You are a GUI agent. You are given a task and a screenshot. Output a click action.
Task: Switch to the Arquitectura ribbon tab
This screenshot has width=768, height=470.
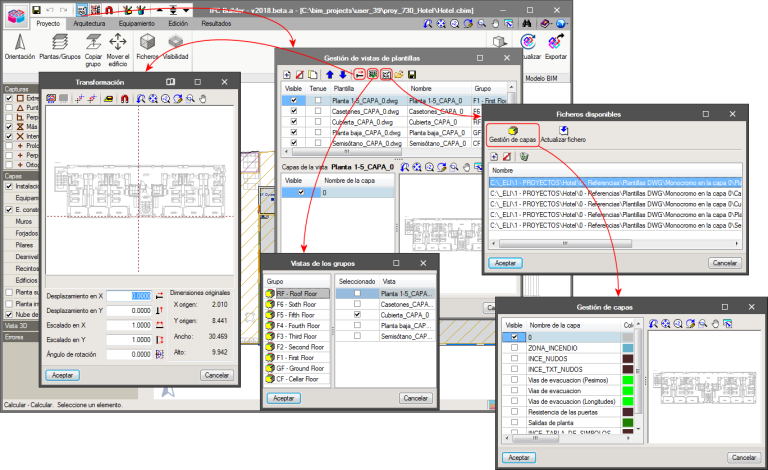coord(89,24)
